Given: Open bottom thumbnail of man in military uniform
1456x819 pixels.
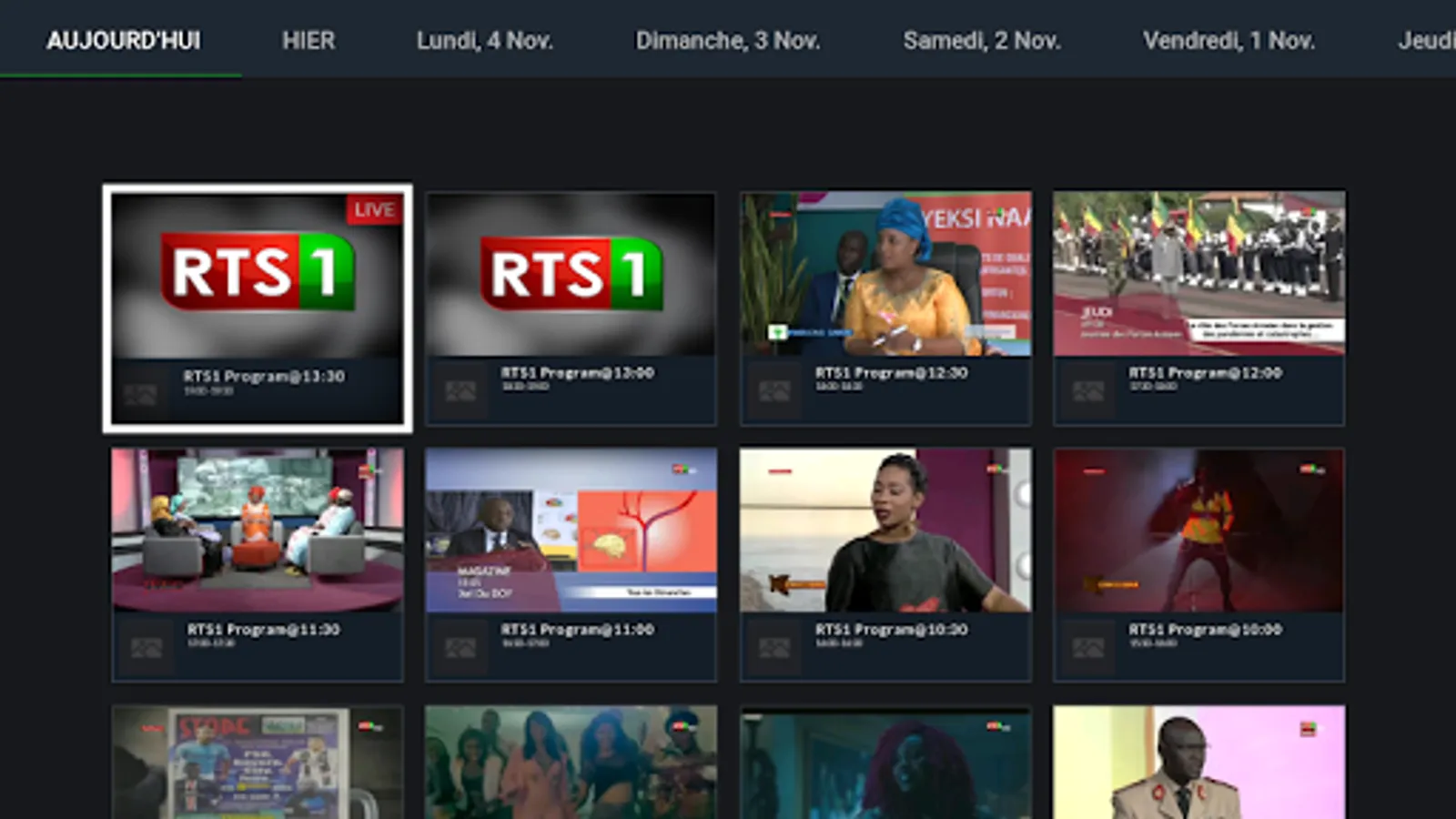Looking at the screenshot, I should 1199,763.
